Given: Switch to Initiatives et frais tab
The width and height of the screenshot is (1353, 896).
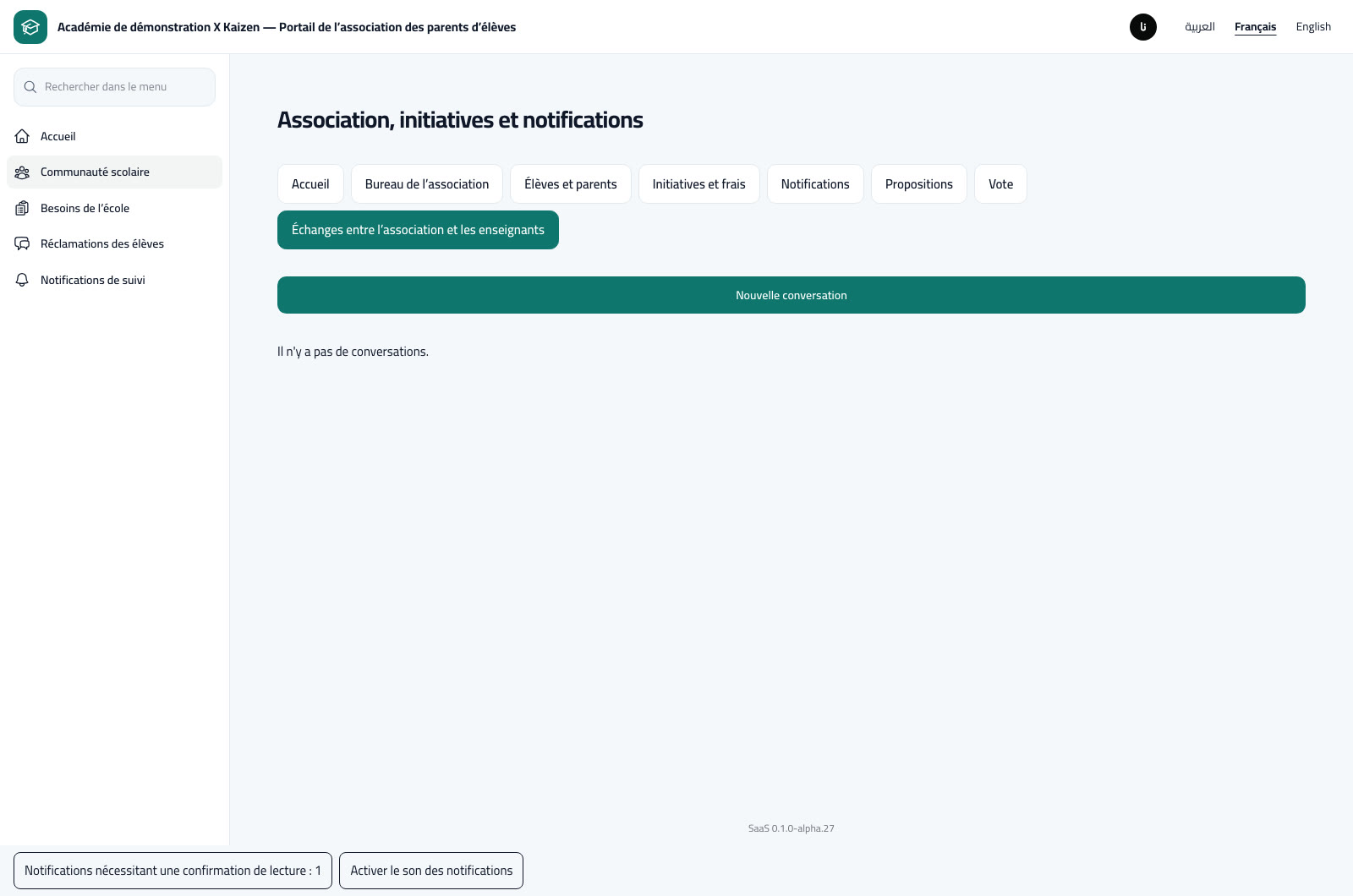Looking at the screenshot, I should (x=699, y=184).
